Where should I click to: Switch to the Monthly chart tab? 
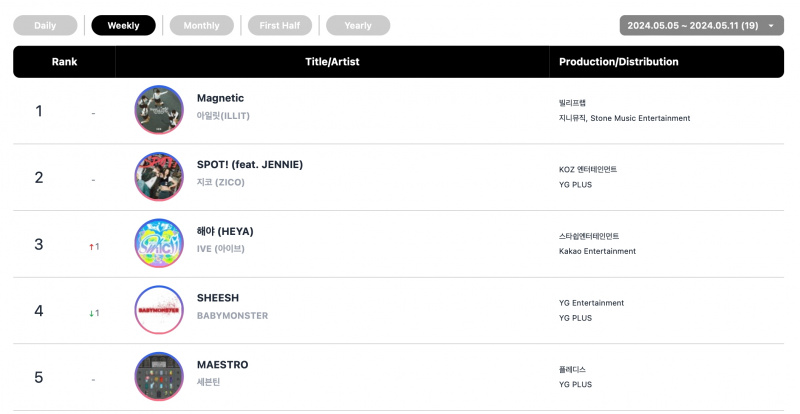click(202, 26)
